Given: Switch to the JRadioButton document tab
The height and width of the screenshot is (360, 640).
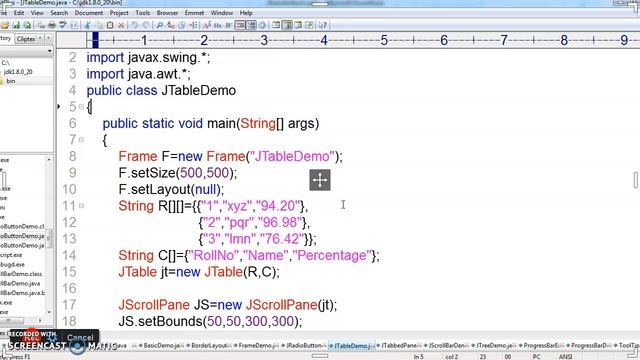Looking at the screenshot, I should (304, 346).
